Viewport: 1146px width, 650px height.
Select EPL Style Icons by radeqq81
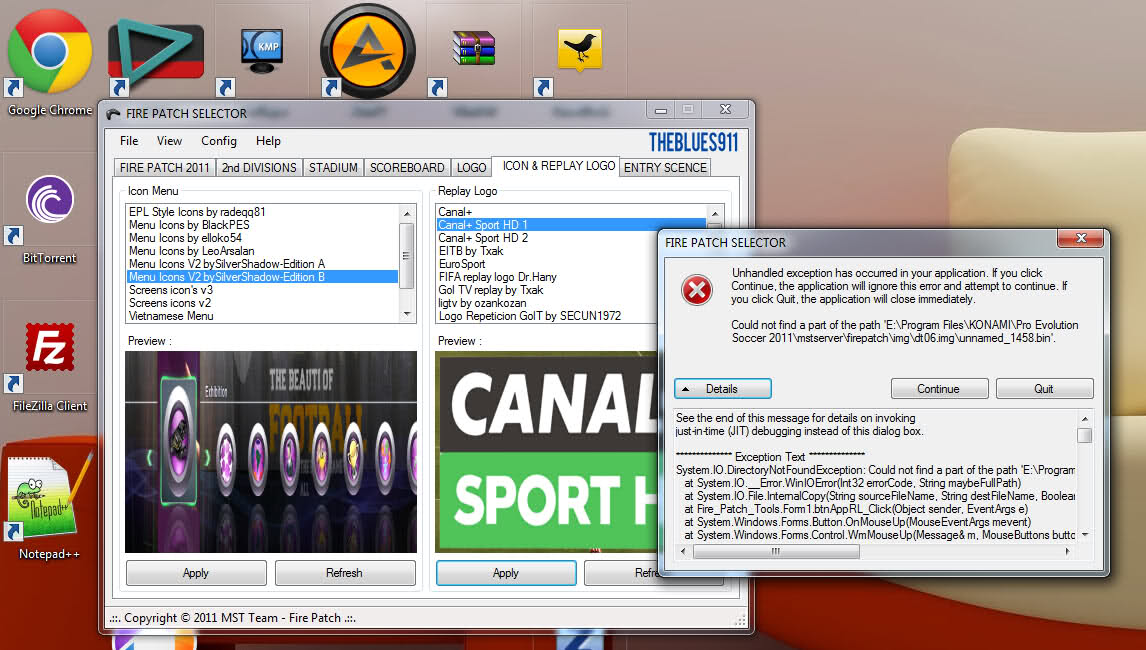[262, 212]
